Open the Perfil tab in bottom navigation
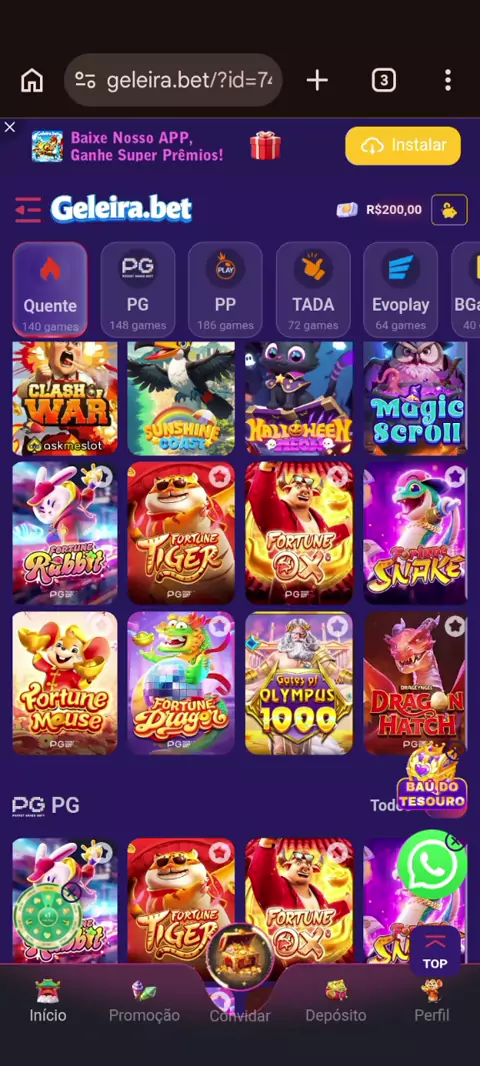Screen dimensions: 480x1066 tap(432, 1001)
